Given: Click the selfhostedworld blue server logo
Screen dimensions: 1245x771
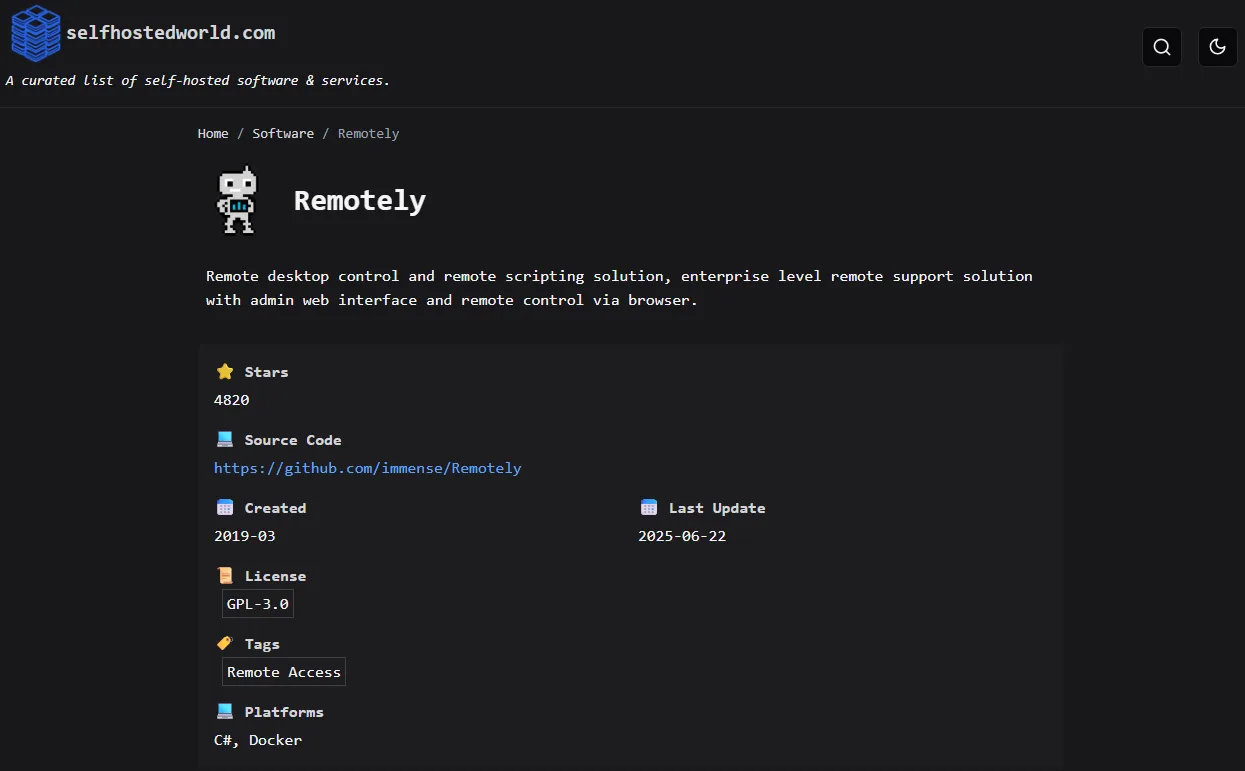Looking at the screenshot, I should click(36, 33).
